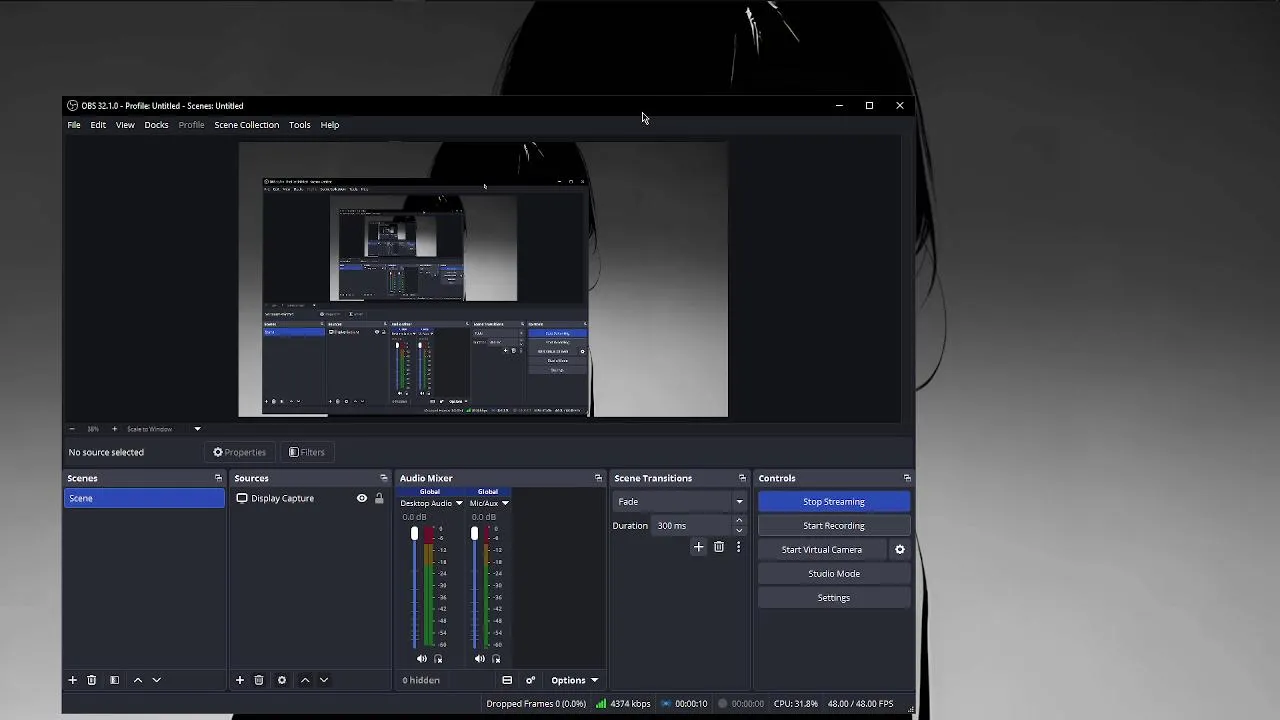
Task: Click the preview canvas thumbnail
Action: pyautogui.click(x=483, y=279)
